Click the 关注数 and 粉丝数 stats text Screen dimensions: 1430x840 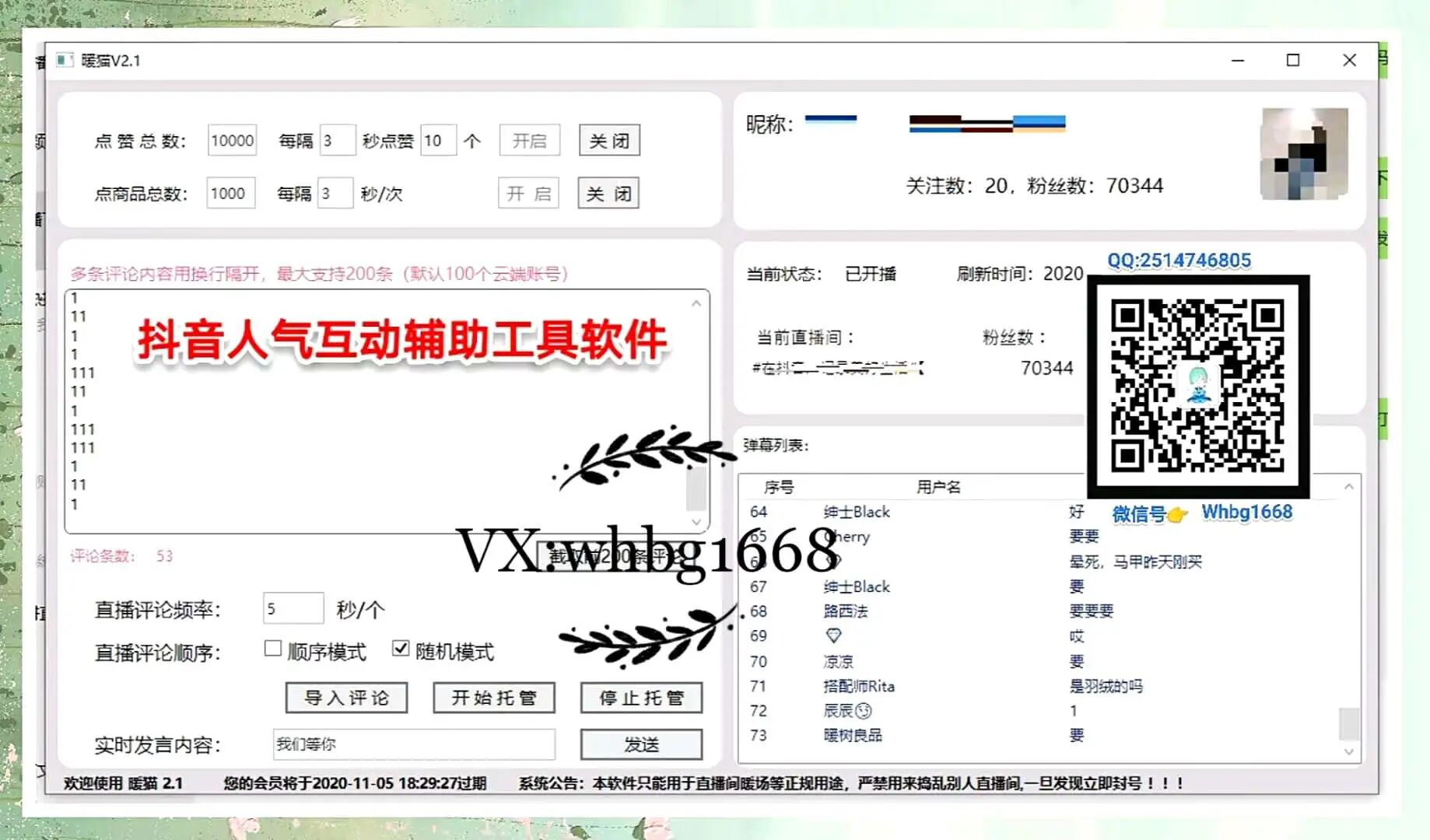(1035, 186)
